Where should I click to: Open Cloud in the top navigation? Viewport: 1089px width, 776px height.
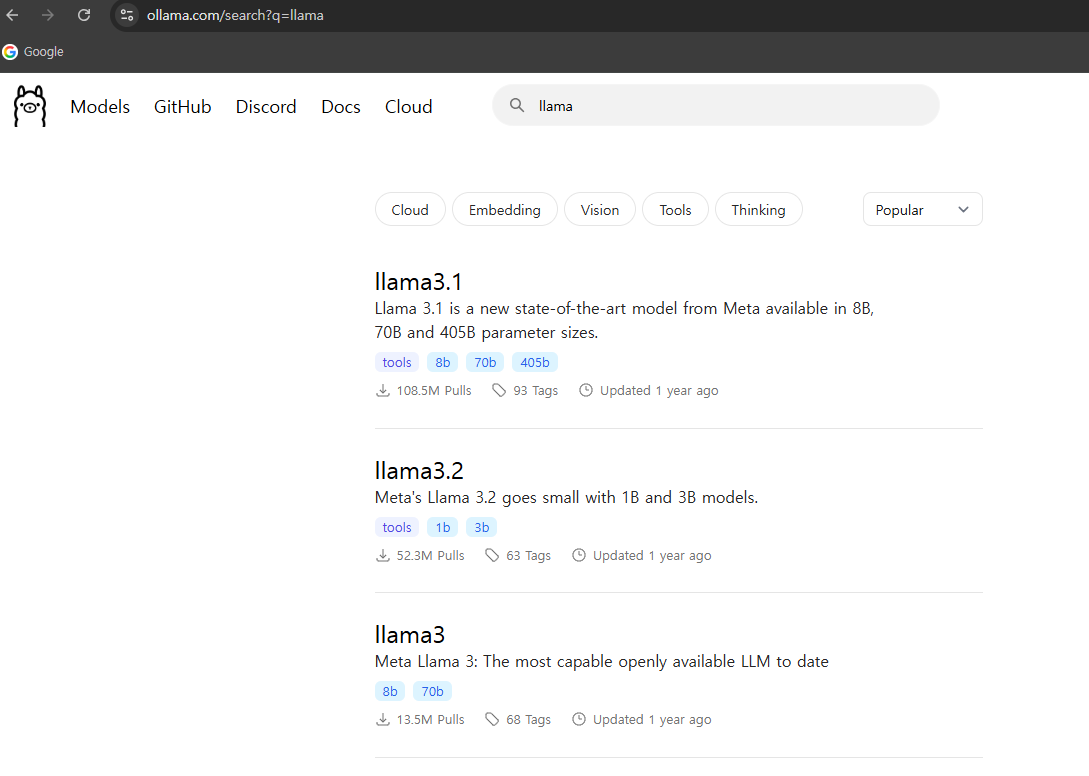(408, 106)
